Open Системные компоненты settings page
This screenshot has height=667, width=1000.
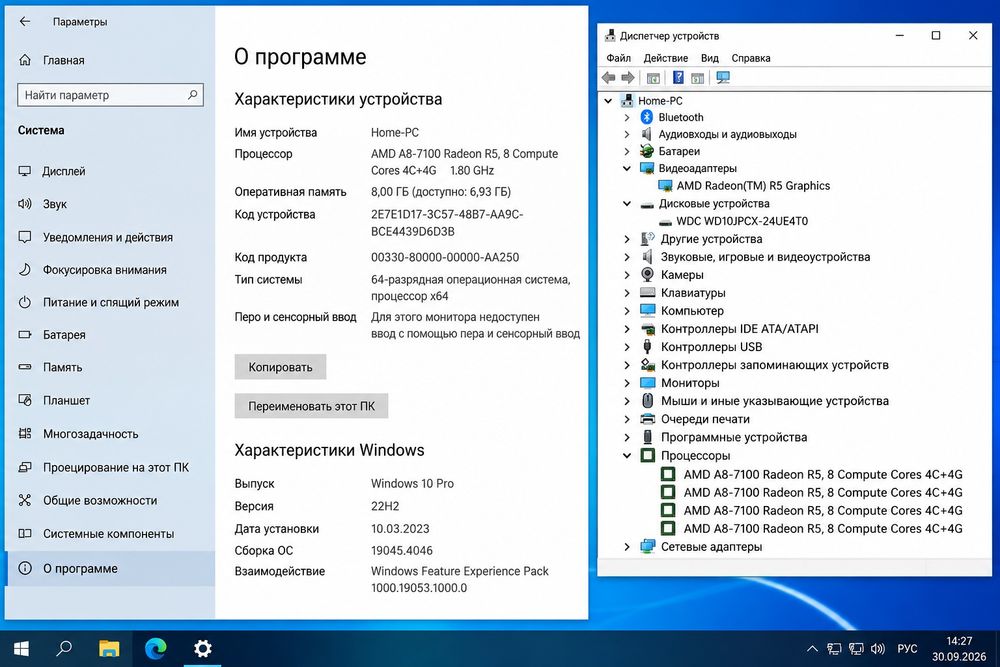point(96,534)
